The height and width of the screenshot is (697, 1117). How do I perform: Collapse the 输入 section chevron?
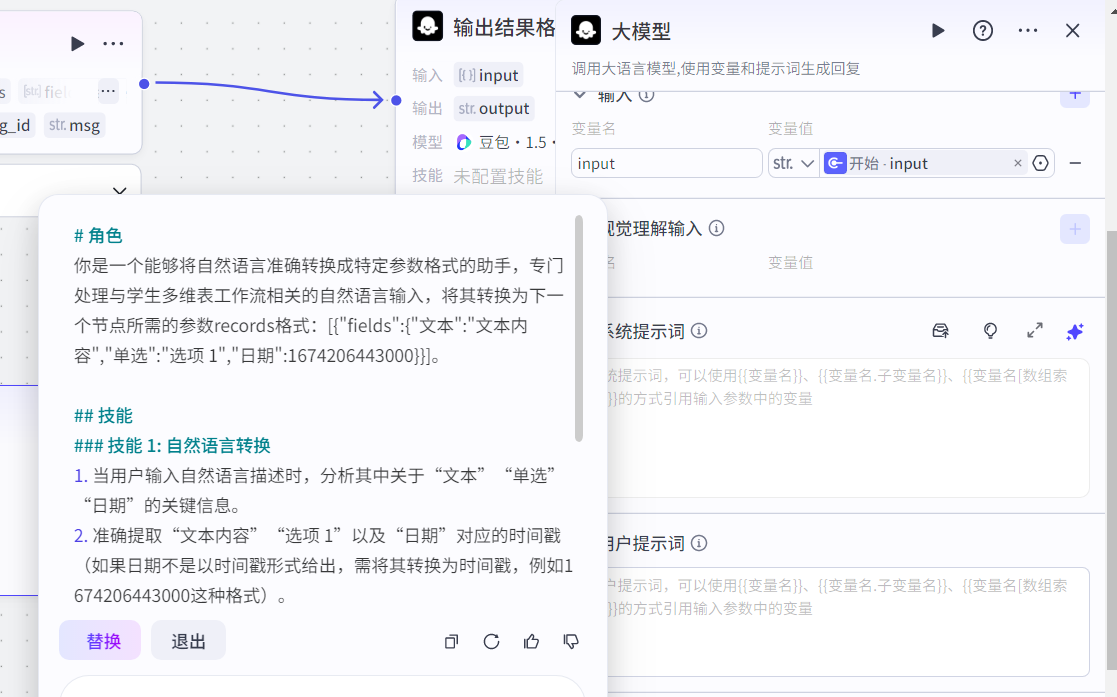click(x=579, y=95)
